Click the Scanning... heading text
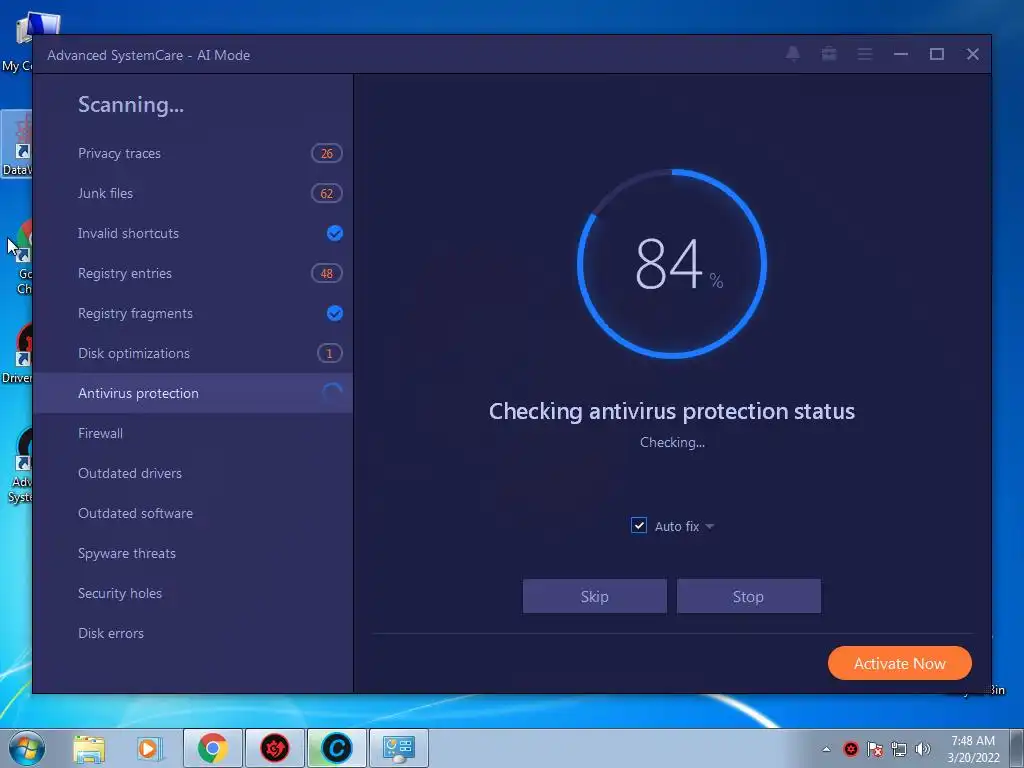The width and height of the screenshot is (1024, 768). click(x=131, y=104)
